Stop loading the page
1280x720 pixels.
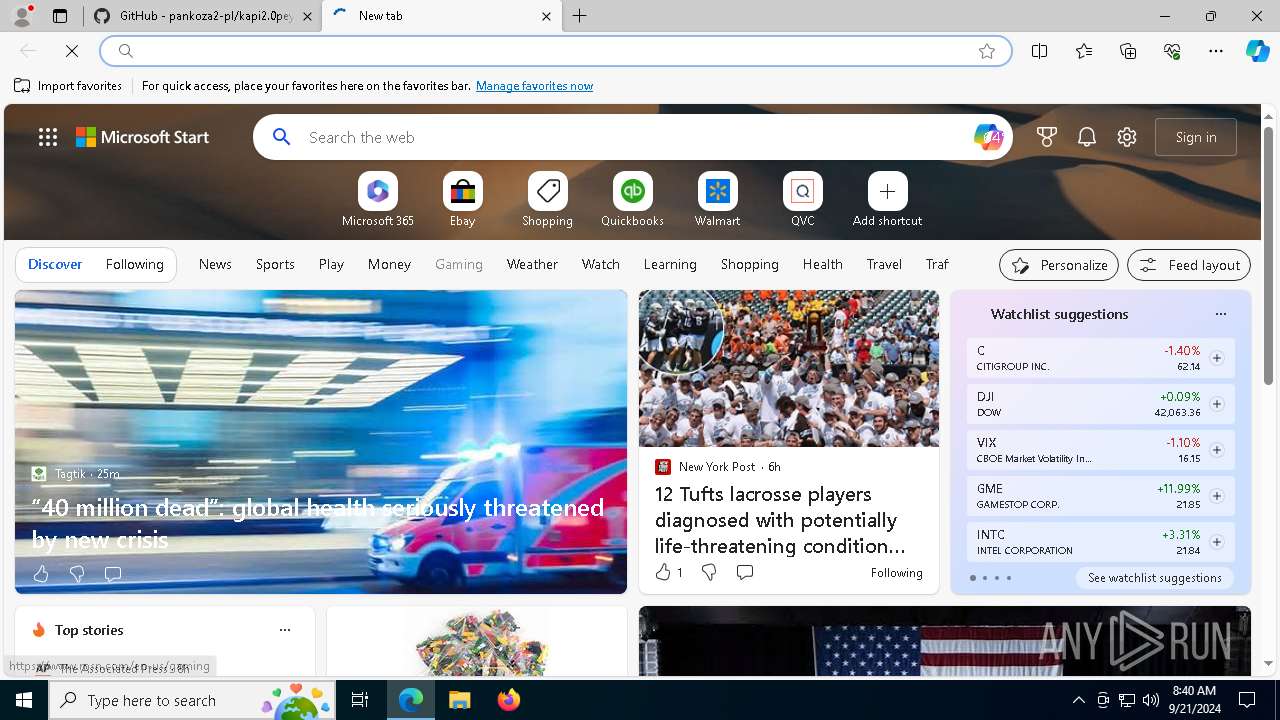tap(72, 51)
